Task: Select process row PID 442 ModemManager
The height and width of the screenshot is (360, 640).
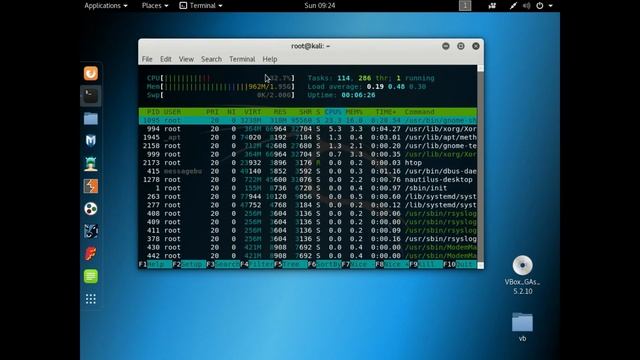Action: [x=308, y=256]
